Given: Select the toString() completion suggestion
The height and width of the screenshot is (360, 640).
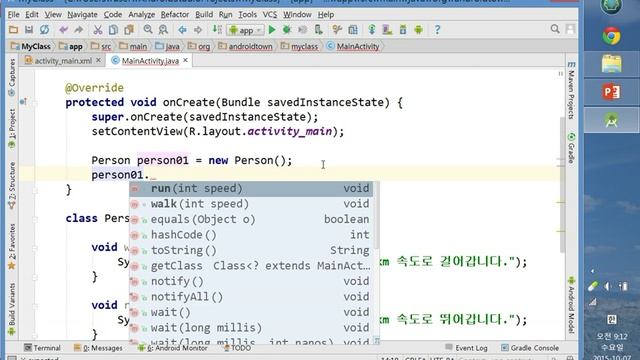Looking at the screenshot, I should click(250, 251).
